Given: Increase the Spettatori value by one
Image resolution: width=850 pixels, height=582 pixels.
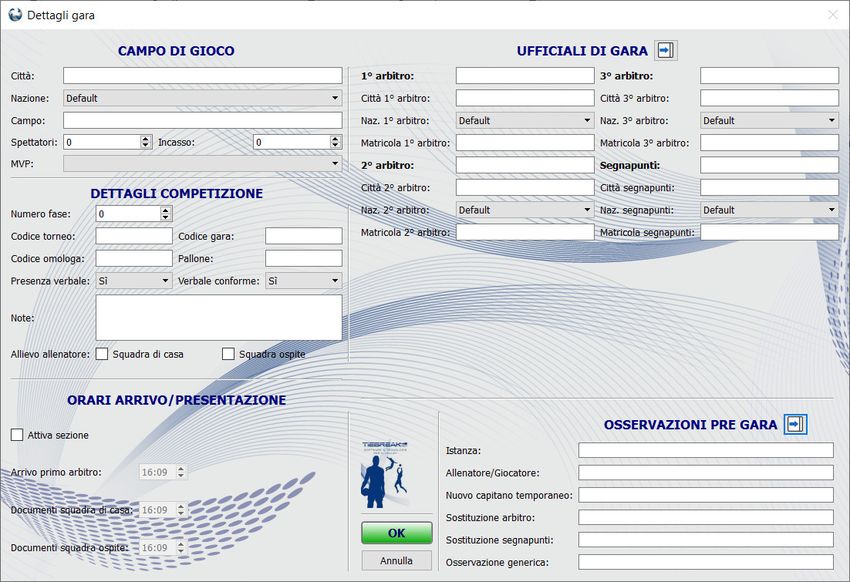Looking at the screenshot, I should (x=146, y=138).
